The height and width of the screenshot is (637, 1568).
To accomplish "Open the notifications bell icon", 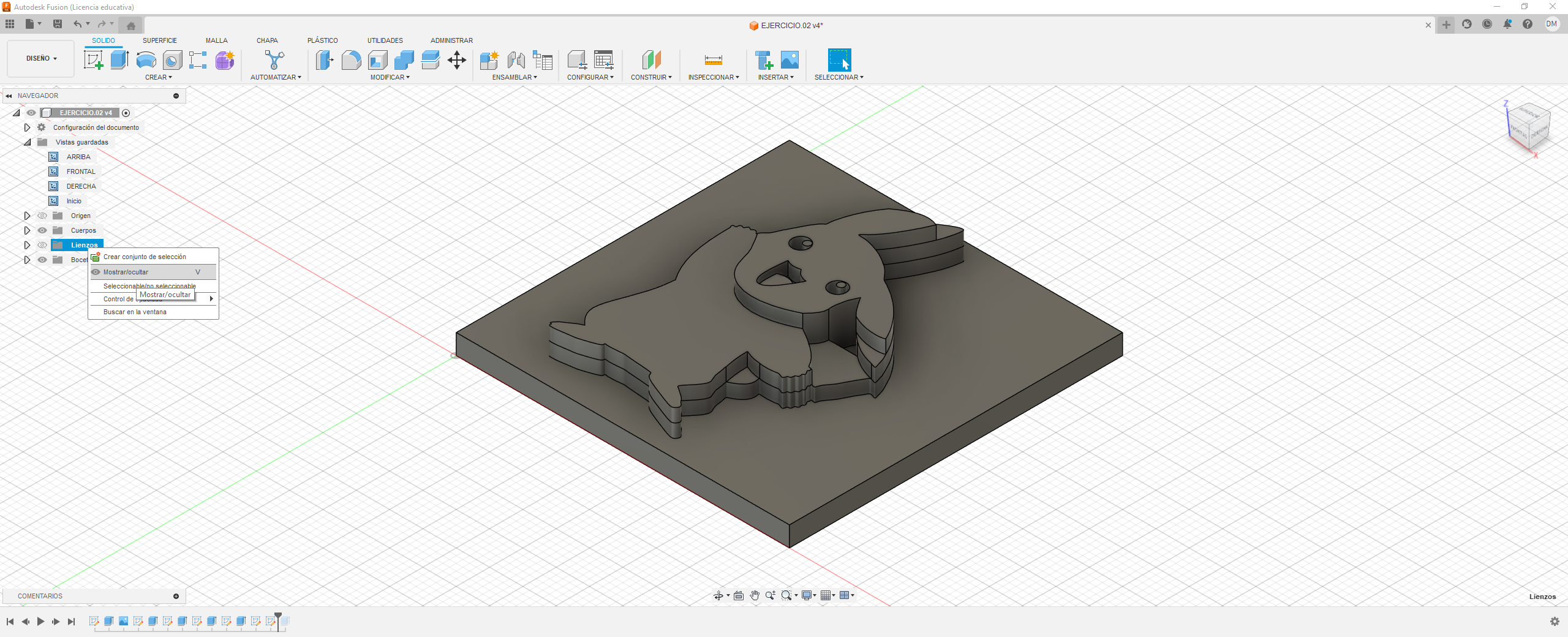I will tap(1507, 24).
